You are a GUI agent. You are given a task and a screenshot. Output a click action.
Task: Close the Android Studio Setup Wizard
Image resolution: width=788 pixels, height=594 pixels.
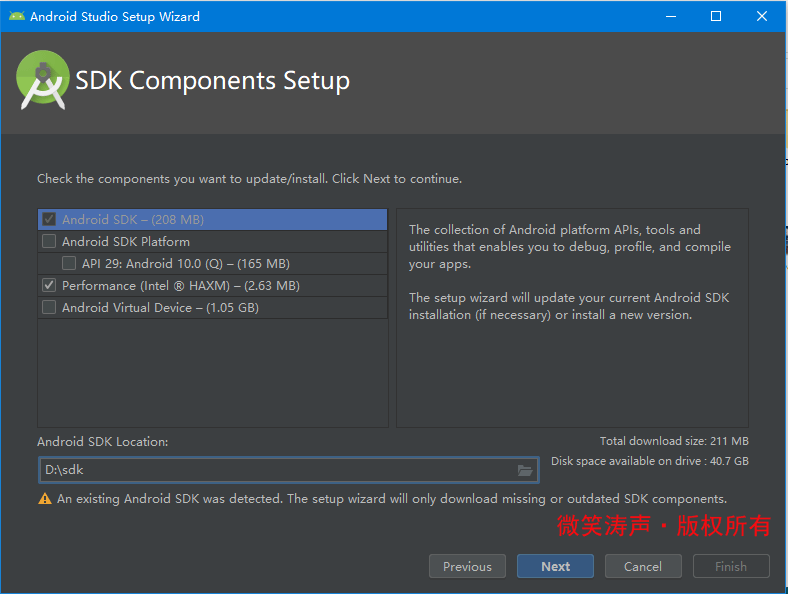coord(762,16)
